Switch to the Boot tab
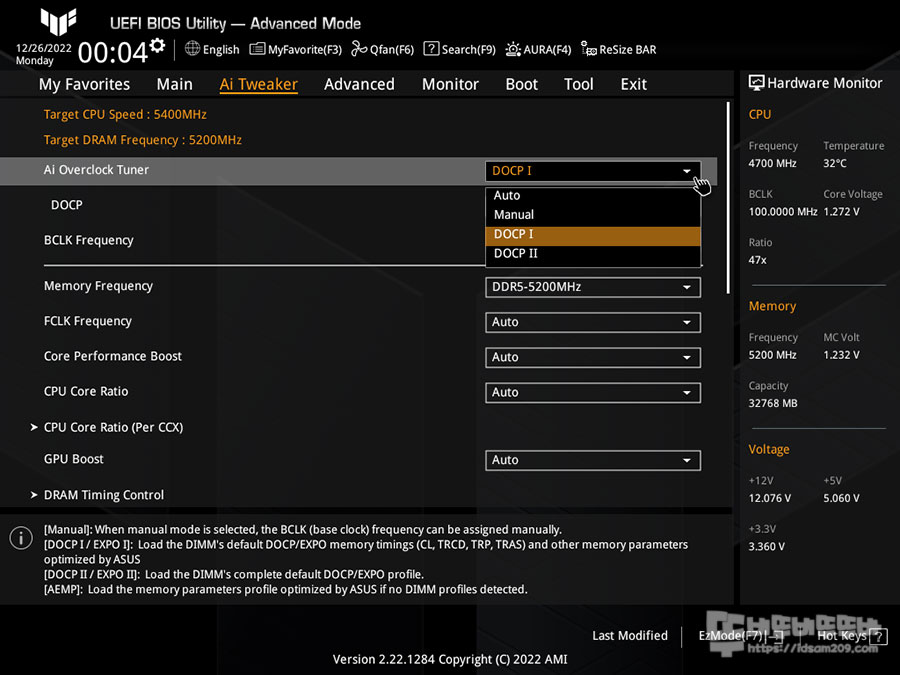The height and width of the screenshot is (675, 900). [521, 84]
